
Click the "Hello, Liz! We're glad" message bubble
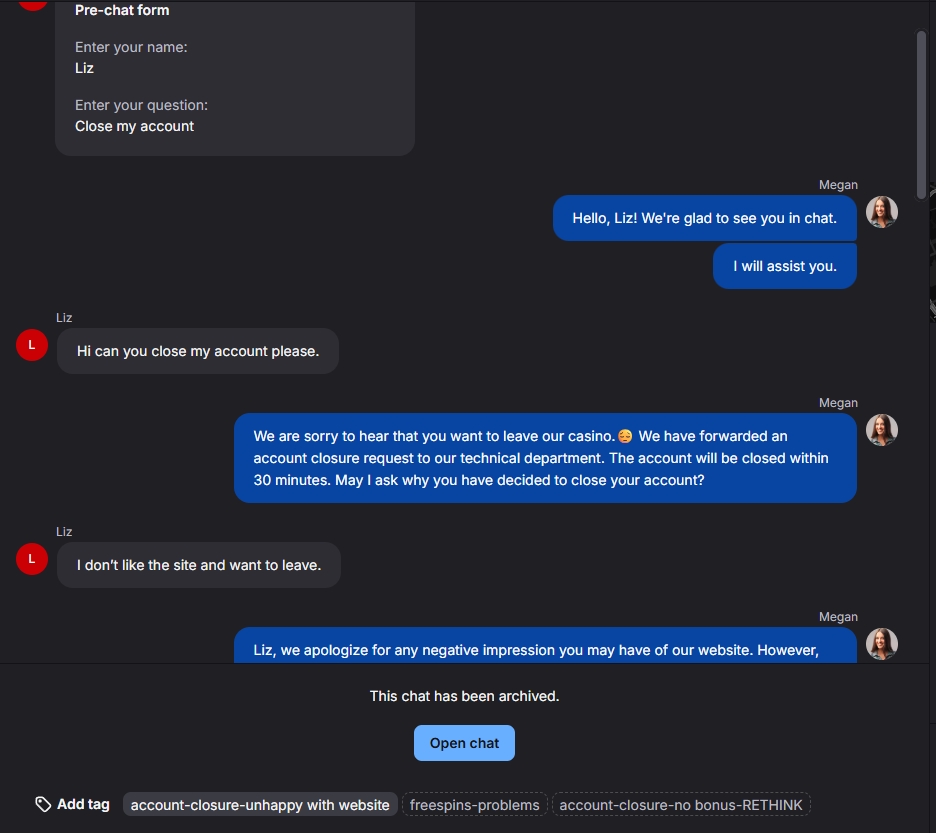click(x=704, y=218)
